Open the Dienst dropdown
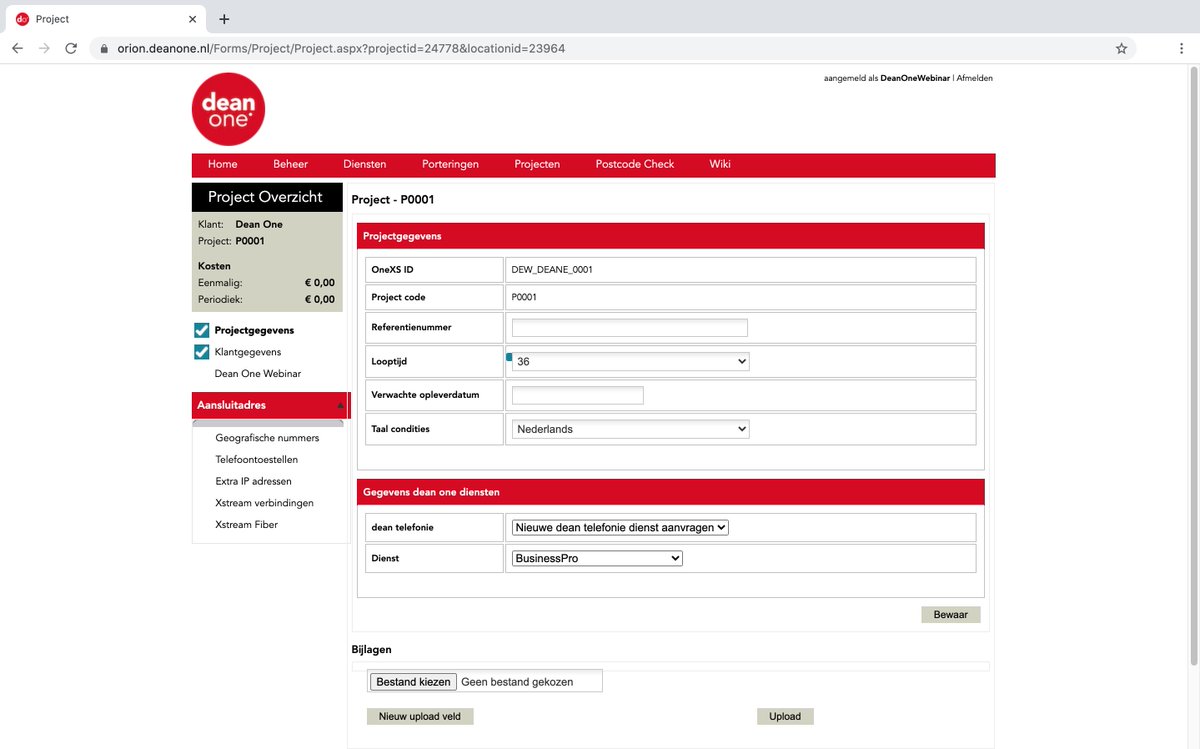The height and width of the screenshot is (749, 1200). [597, 558]
